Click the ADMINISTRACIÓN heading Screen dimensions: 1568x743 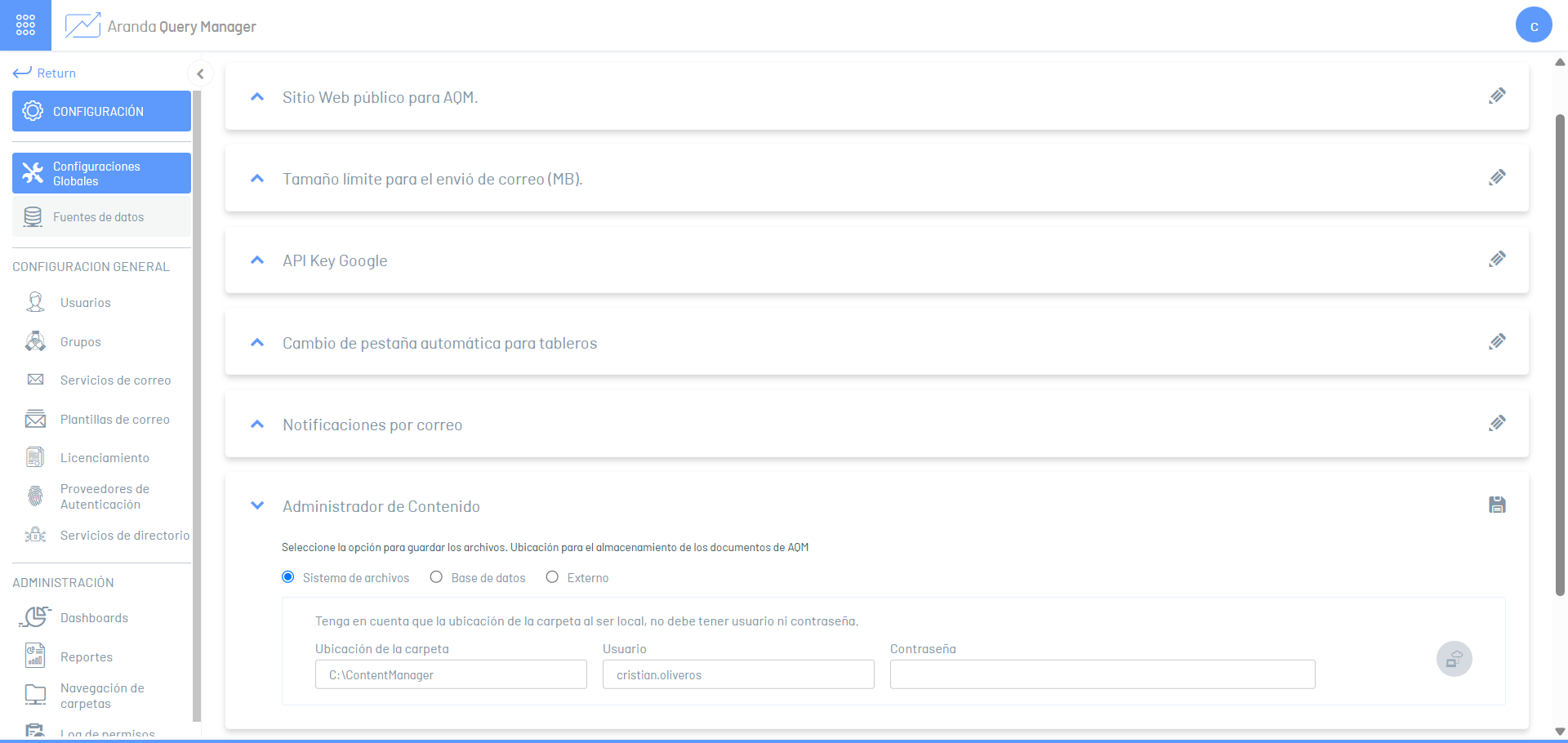point(63,583)
